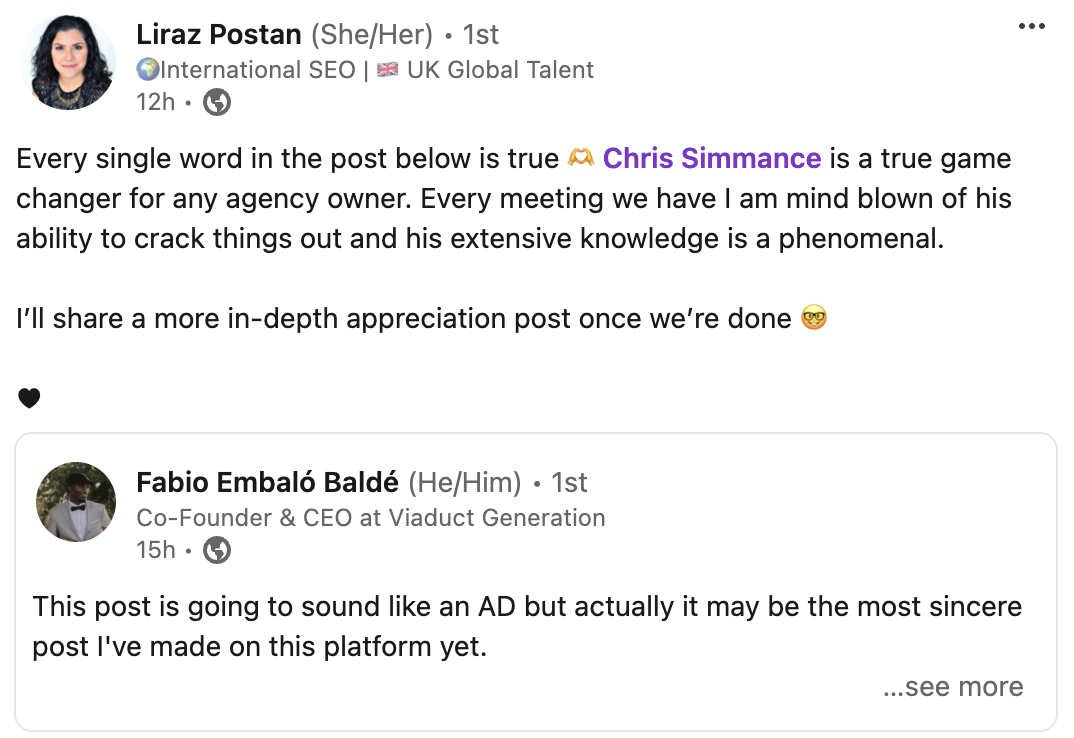Click the 1st connection badge next to Liraz Postan

pos(480,34)
